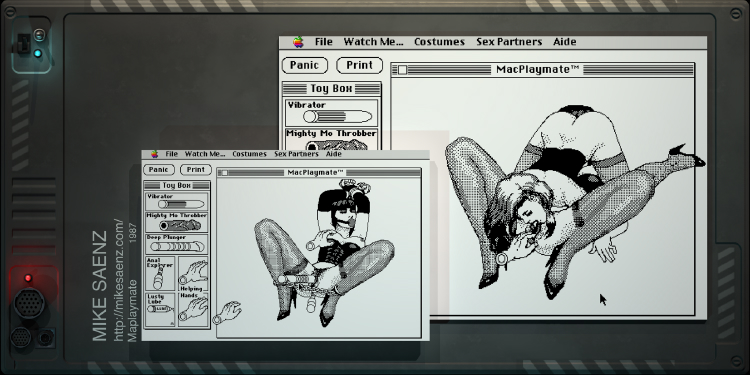Click the MacPlaymate title bar of the large window

[542, 70]
